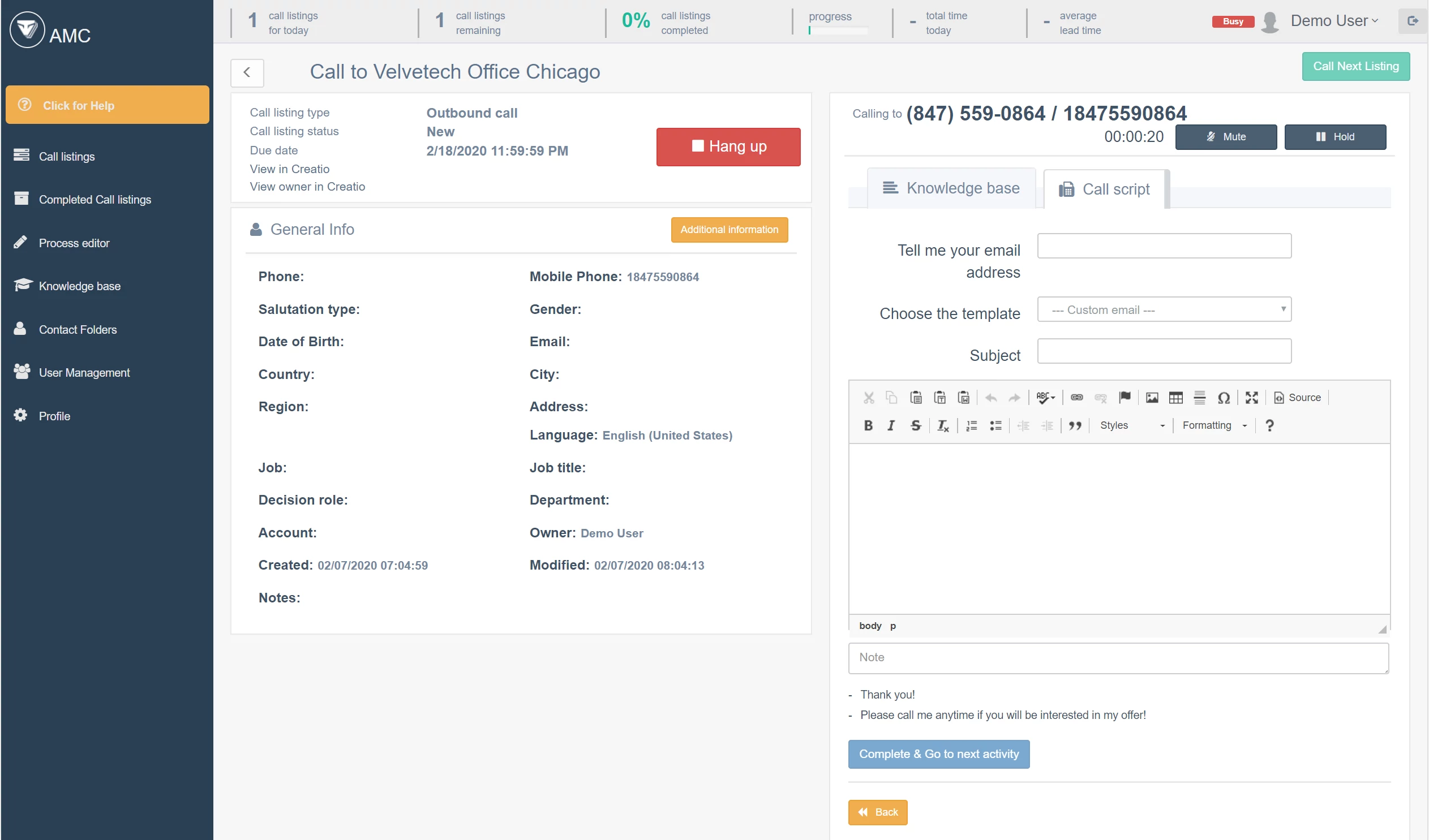Expand the Styles dropdown in the editor

[1130, 425]
